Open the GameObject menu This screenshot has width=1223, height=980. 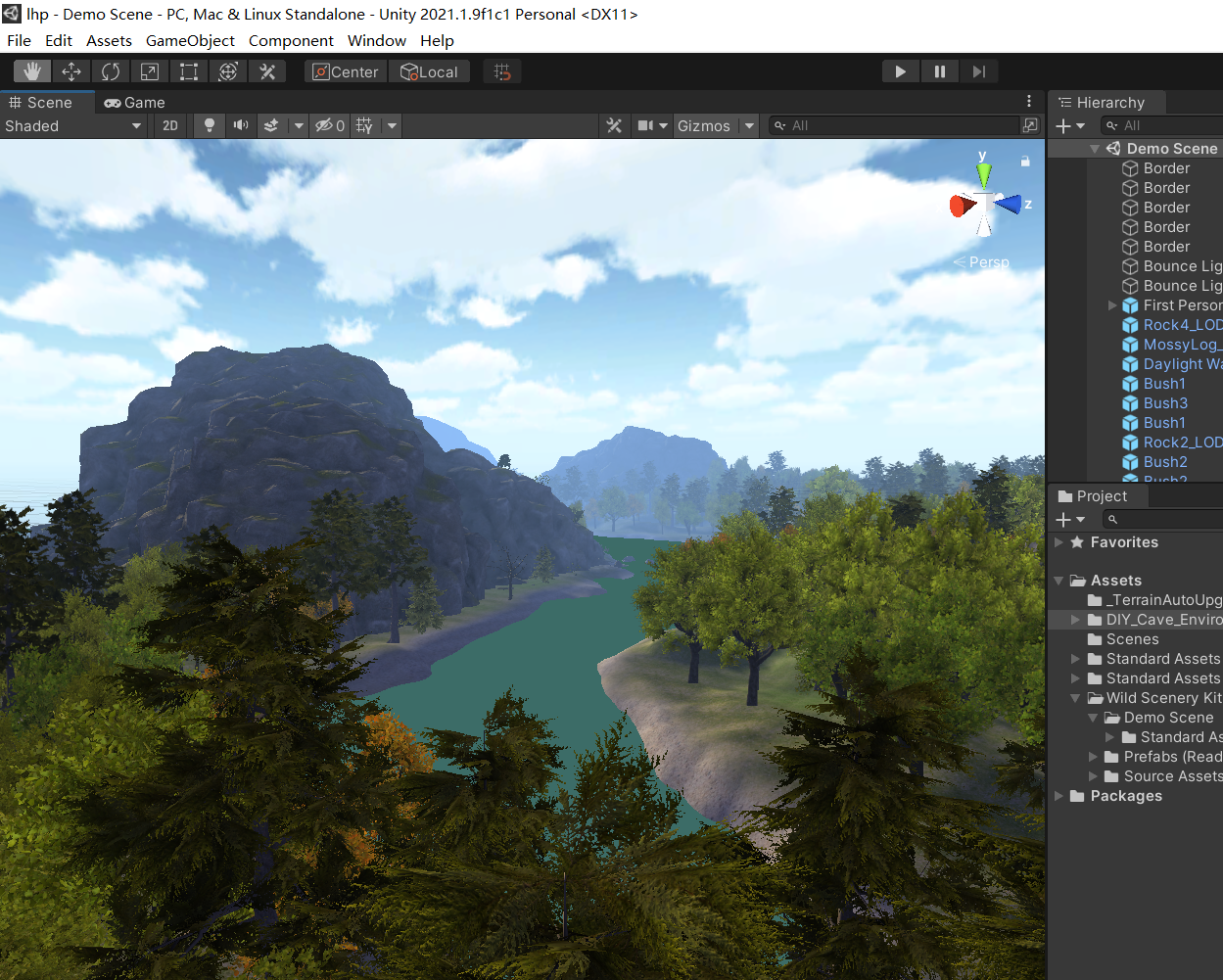[190, 40]
